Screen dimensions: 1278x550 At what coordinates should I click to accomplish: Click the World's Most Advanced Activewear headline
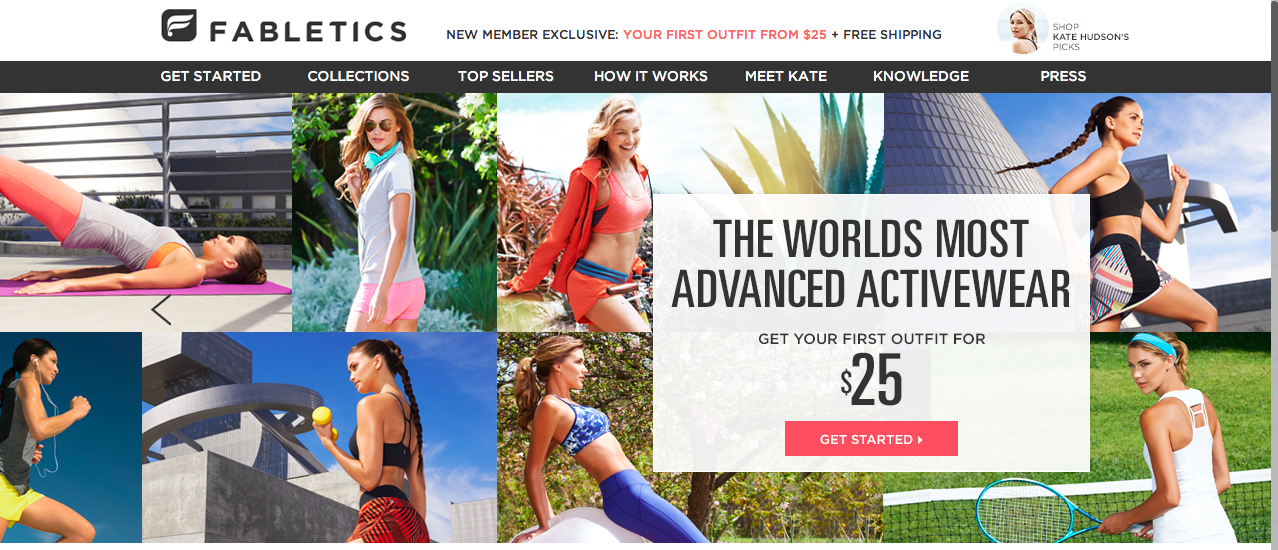pos(871,264)
